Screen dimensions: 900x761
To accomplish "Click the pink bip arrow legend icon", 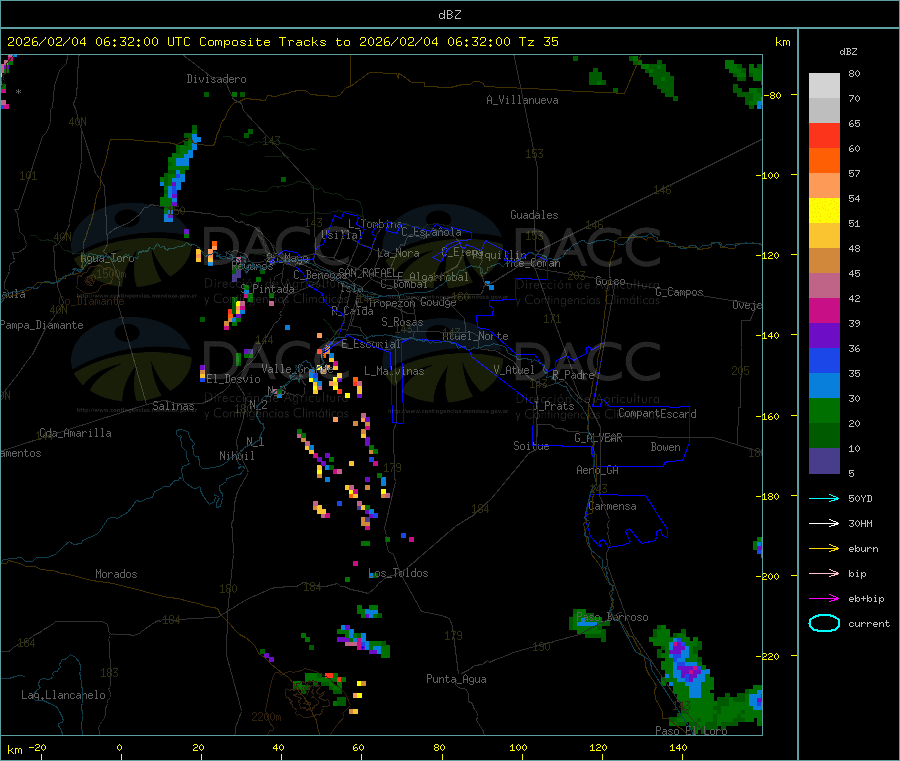I will coord(824,573).
